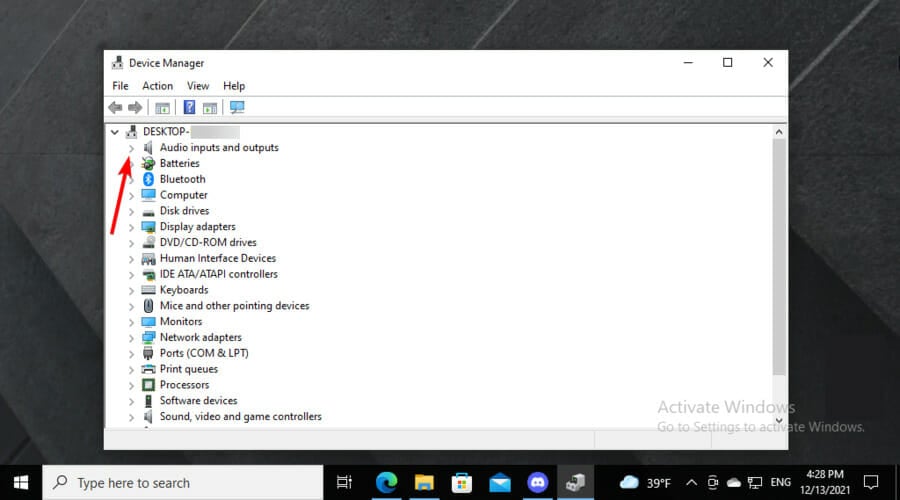The image size is (900, 500).
Task: Open the Windows Start menu
Action: point(21,483)
